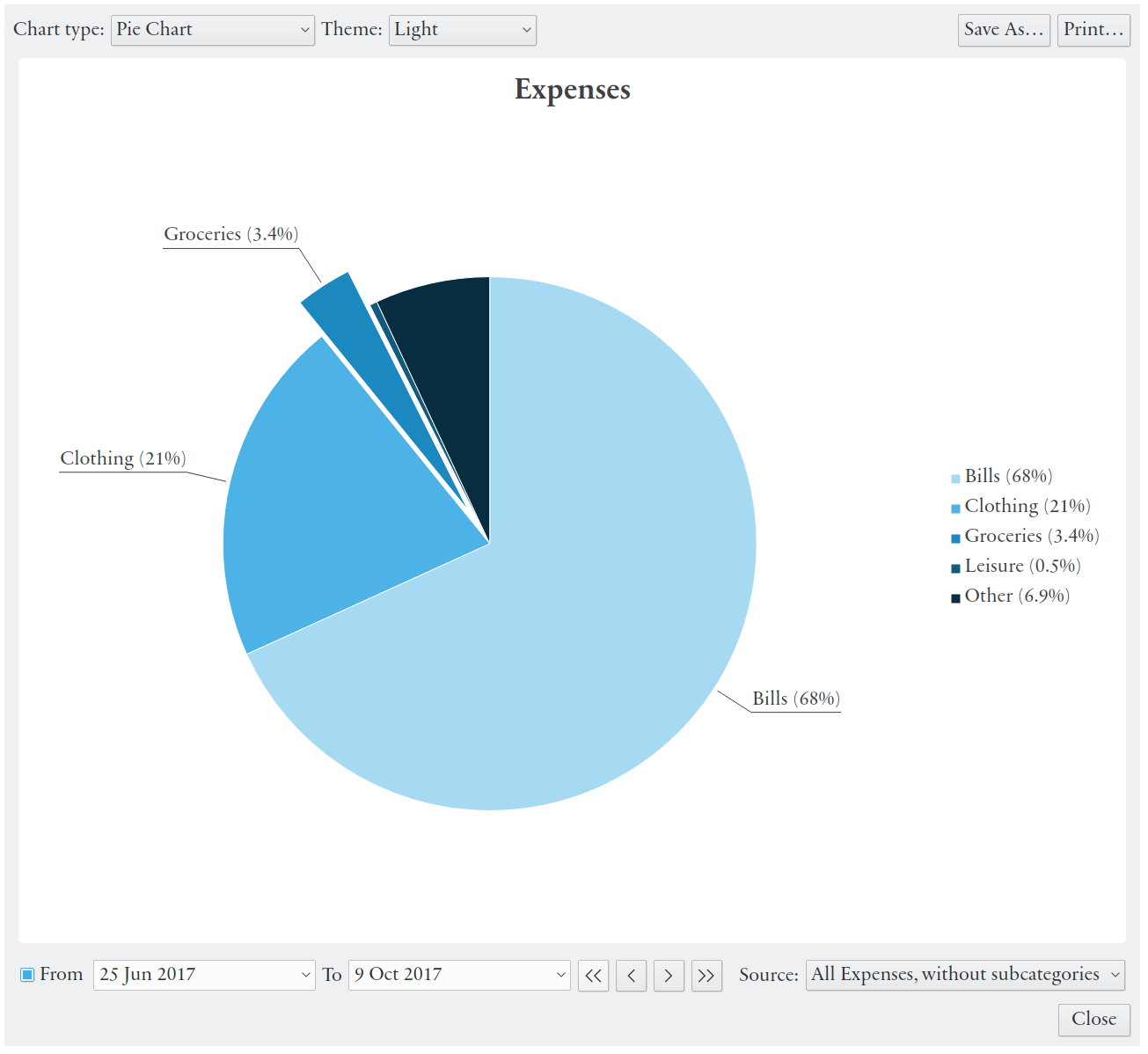This screenshot has height=1054, width=1148.
Task: Click the Bills (68%) callout label
Action: [796, 699]
